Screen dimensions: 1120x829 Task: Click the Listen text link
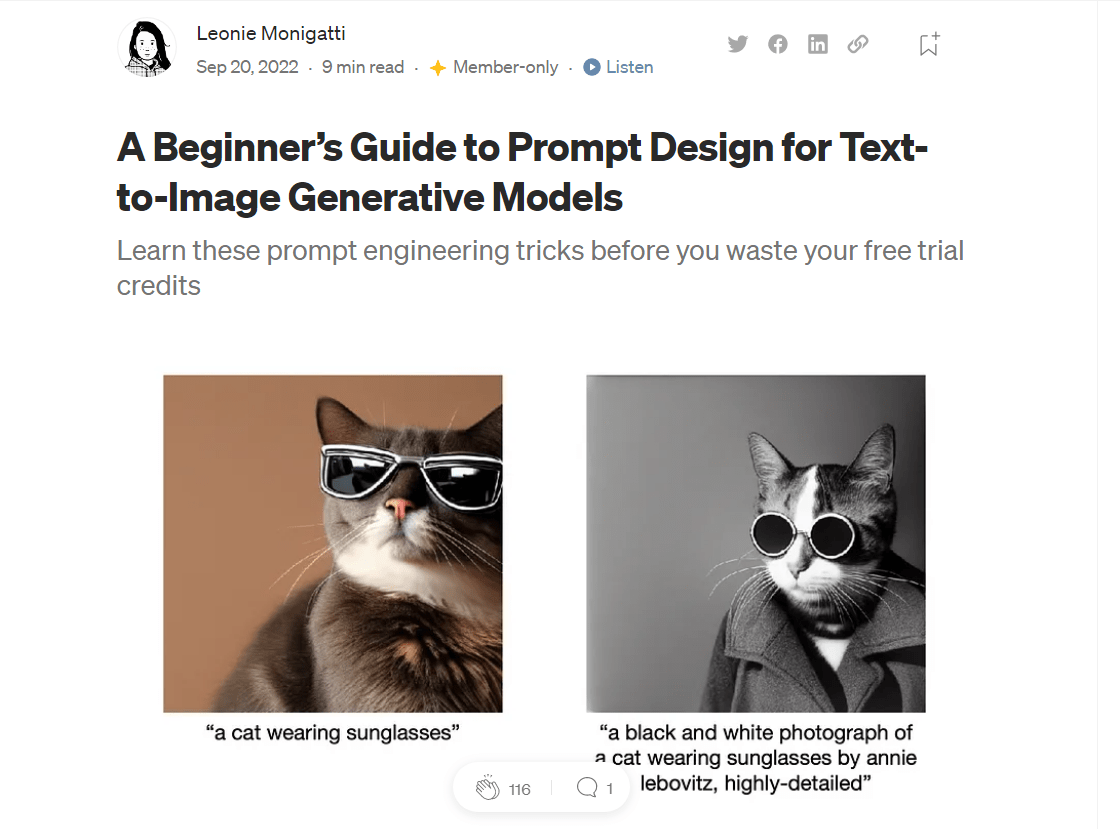tap(629, 67)
